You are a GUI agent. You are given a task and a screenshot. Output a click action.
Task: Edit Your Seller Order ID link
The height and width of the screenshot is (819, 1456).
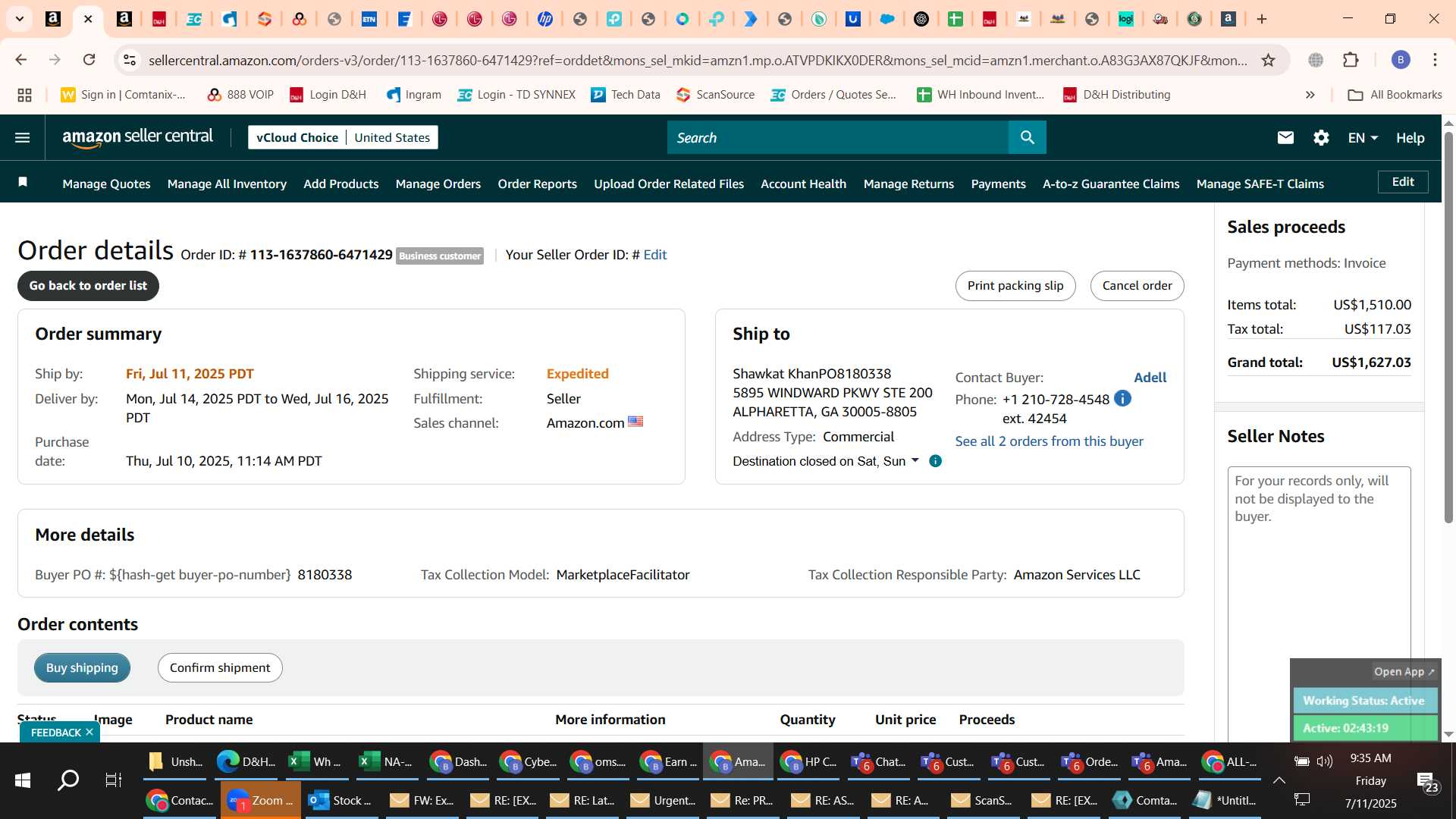(x=654, y=255)
